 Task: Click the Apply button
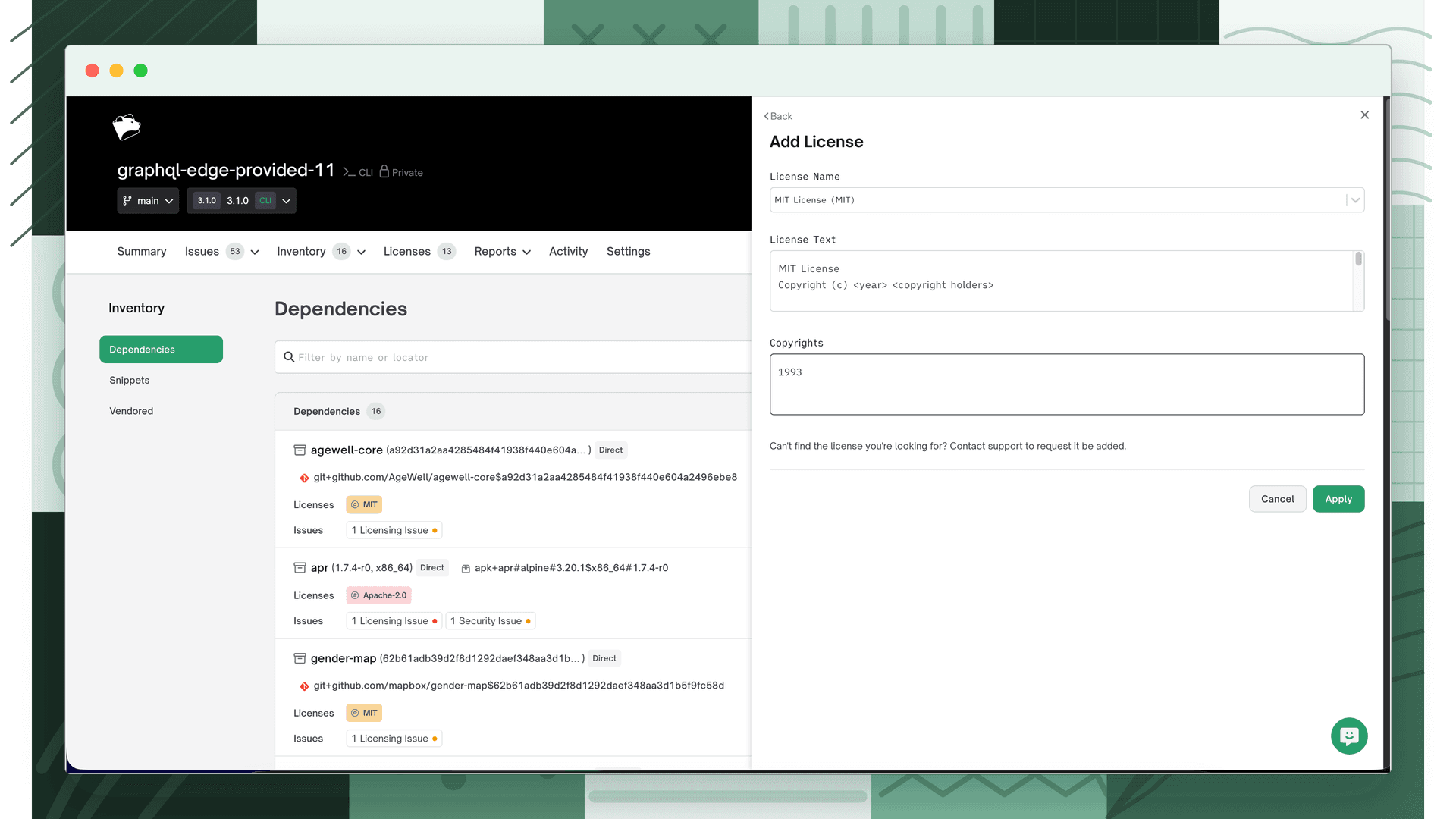1338,499
